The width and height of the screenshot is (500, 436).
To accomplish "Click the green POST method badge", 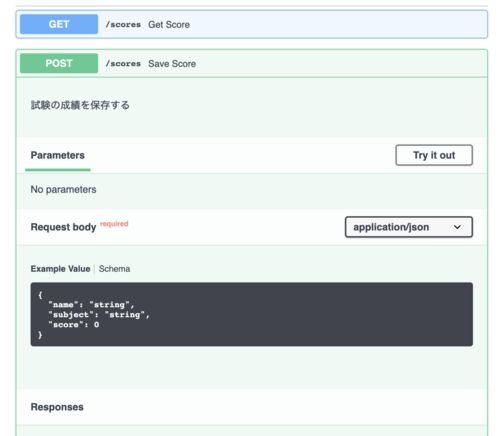I will [59, 63].
